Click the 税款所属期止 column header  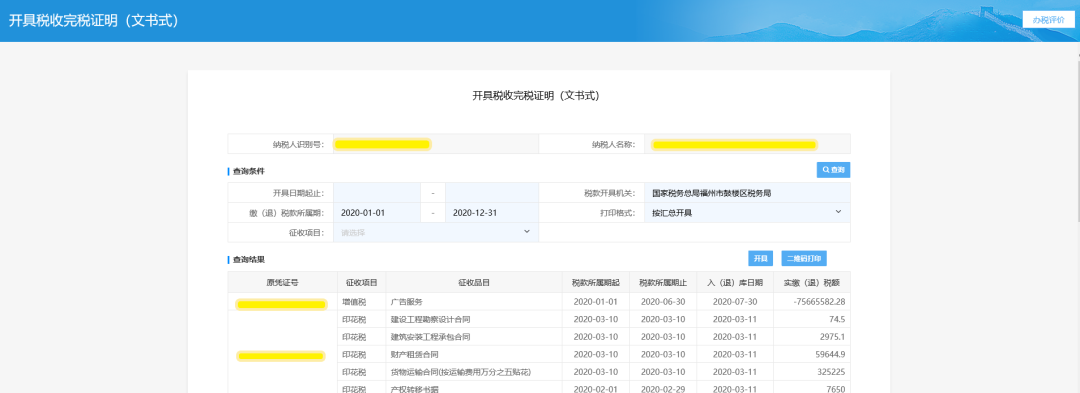click(x=663, y=282)
